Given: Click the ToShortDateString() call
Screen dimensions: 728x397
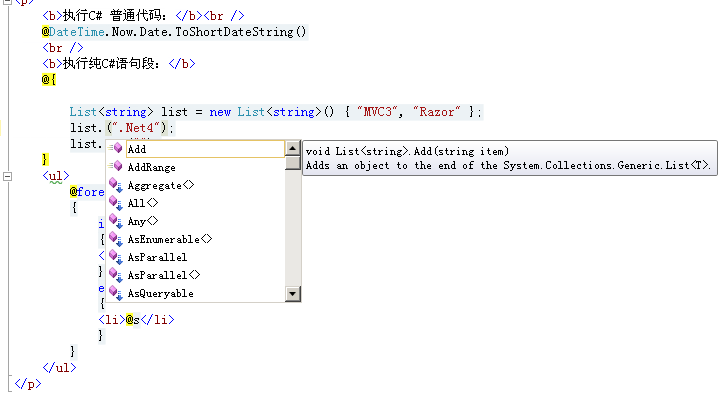Looking at the screenshot, I should [x=241, y=32].
